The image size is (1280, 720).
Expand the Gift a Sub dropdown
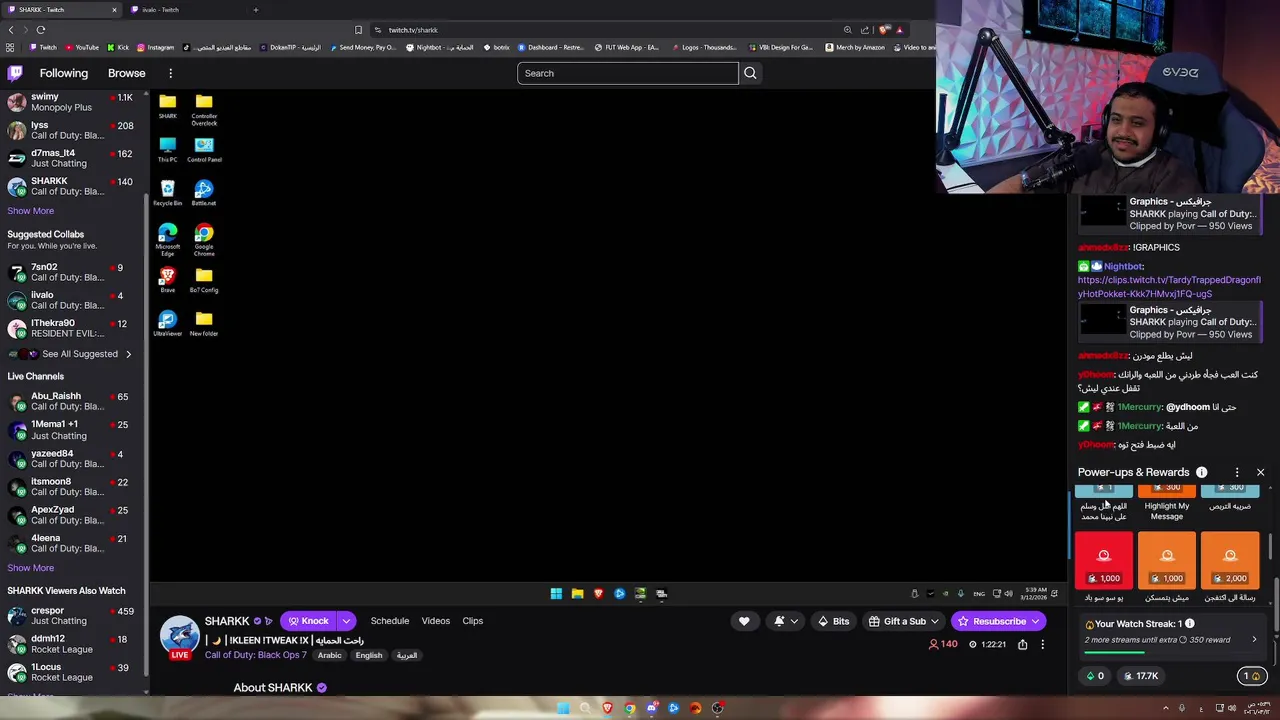click(933, 621)
